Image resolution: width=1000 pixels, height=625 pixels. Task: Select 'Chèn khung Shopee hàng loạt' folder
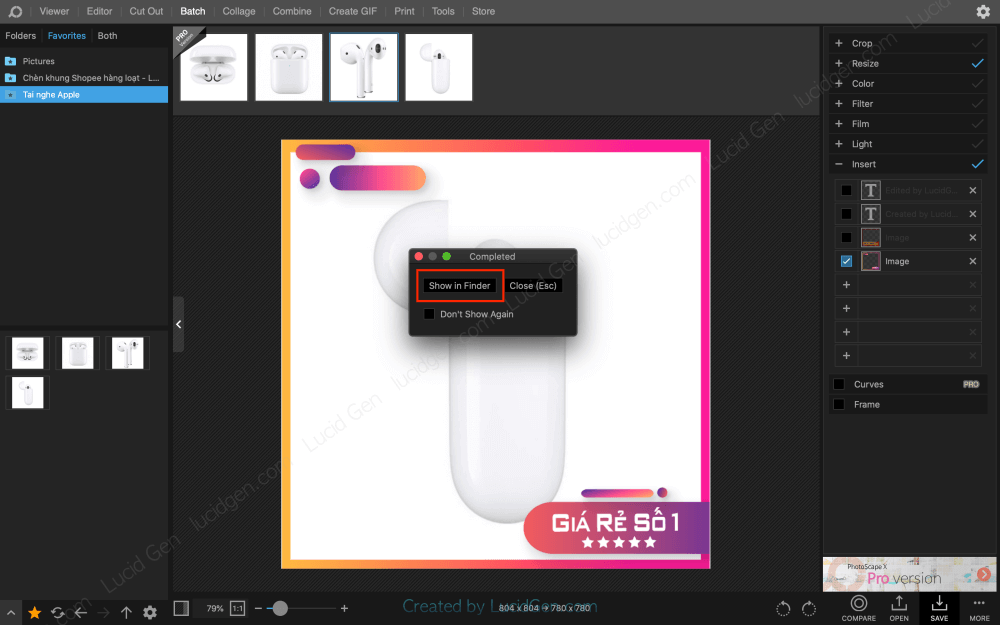(x=84, y=78)
